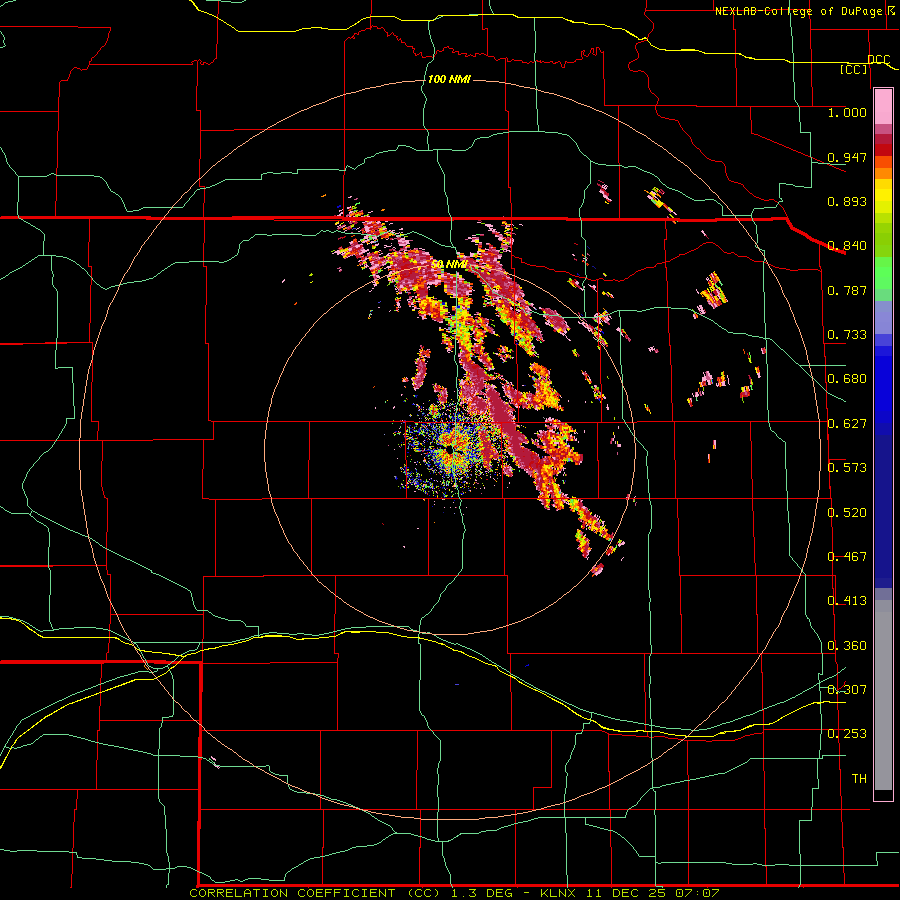Click the [CC] unit label above the legend

click(854, 69)
